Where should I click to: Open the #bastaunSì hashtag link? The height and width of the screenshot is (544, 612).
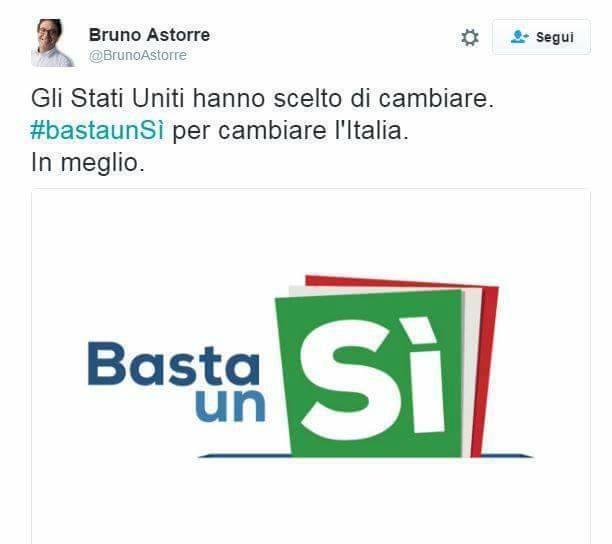click(x=97, y=130)
